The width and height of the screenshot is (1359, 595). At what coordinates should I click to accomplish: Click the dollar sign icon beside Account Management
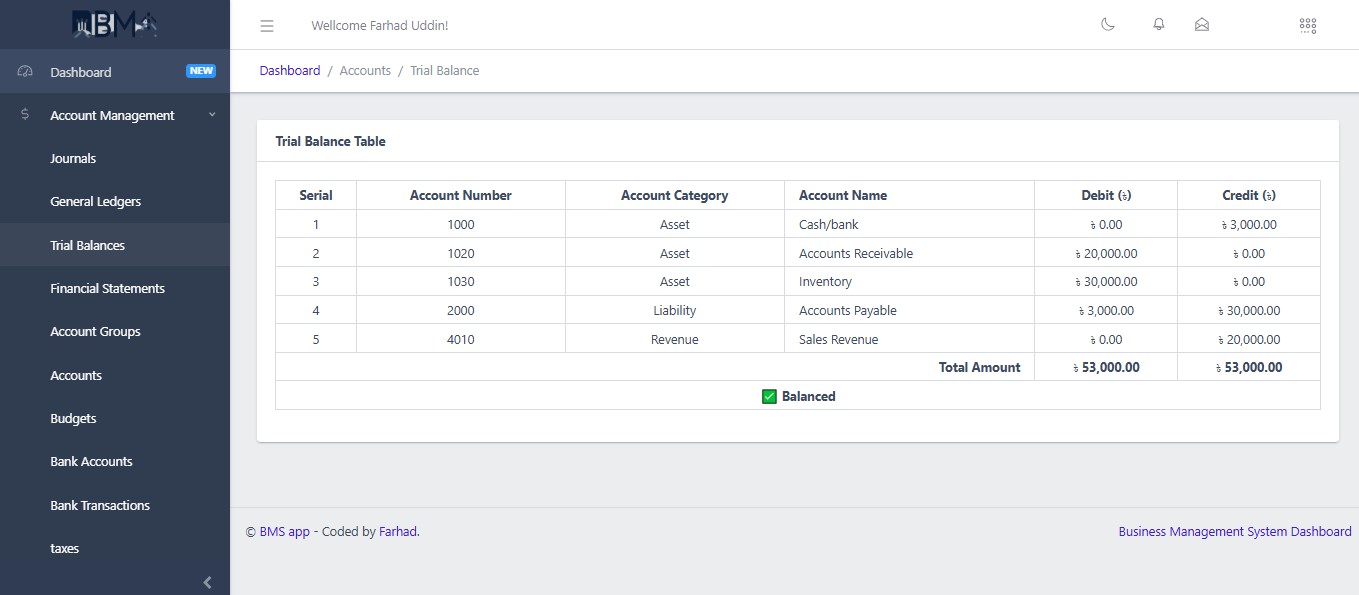click(25, 115)
